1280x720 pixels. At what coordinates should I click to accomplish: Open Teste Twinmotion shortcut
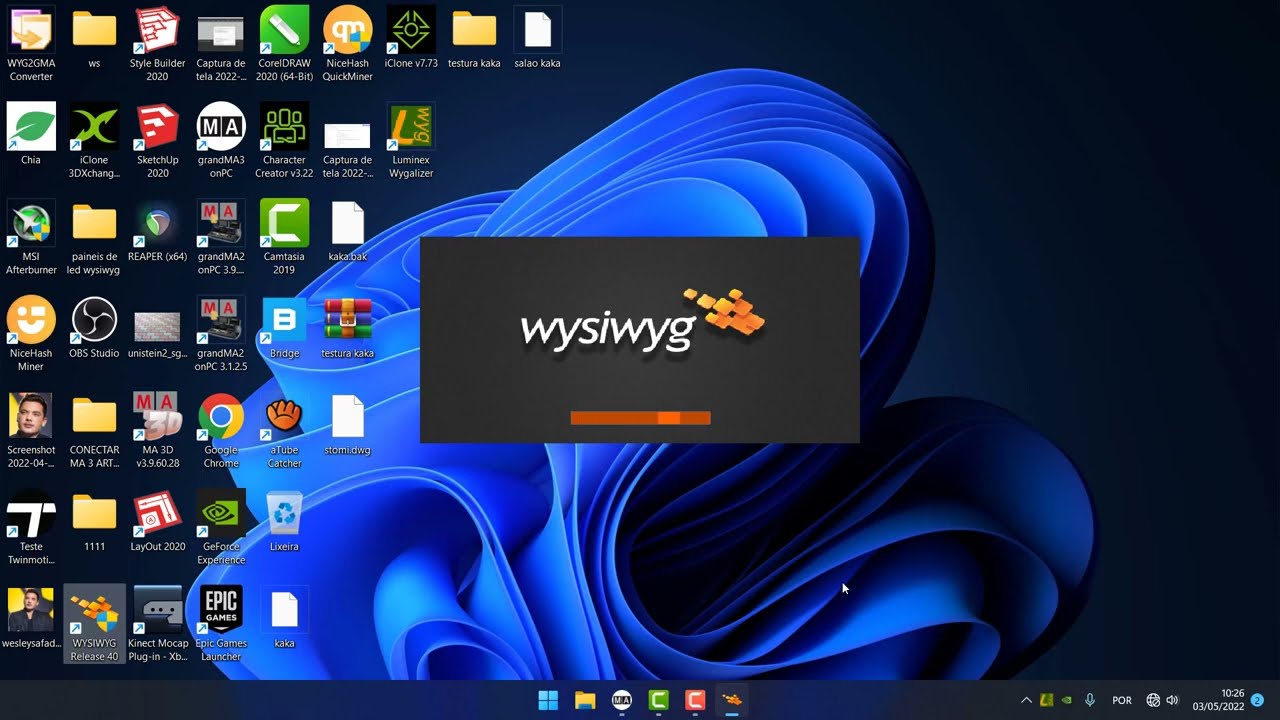[x=31, y=528]
